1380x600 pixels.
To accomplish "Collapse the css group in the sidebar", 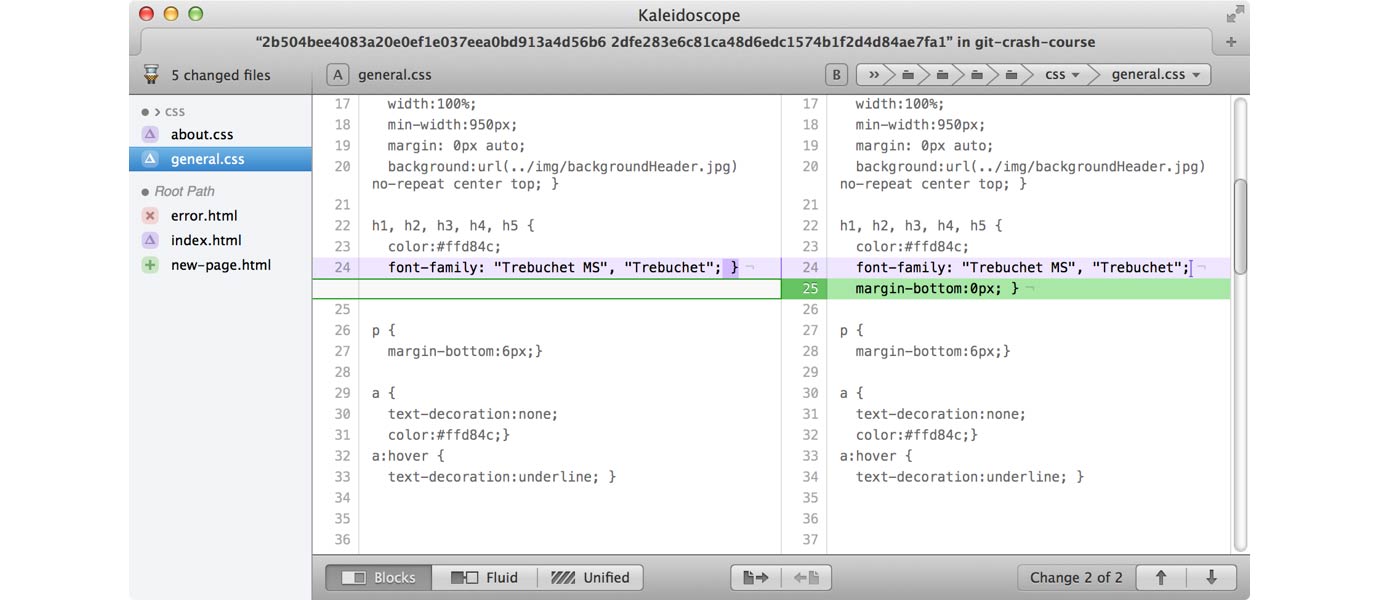I will point(156,111).
